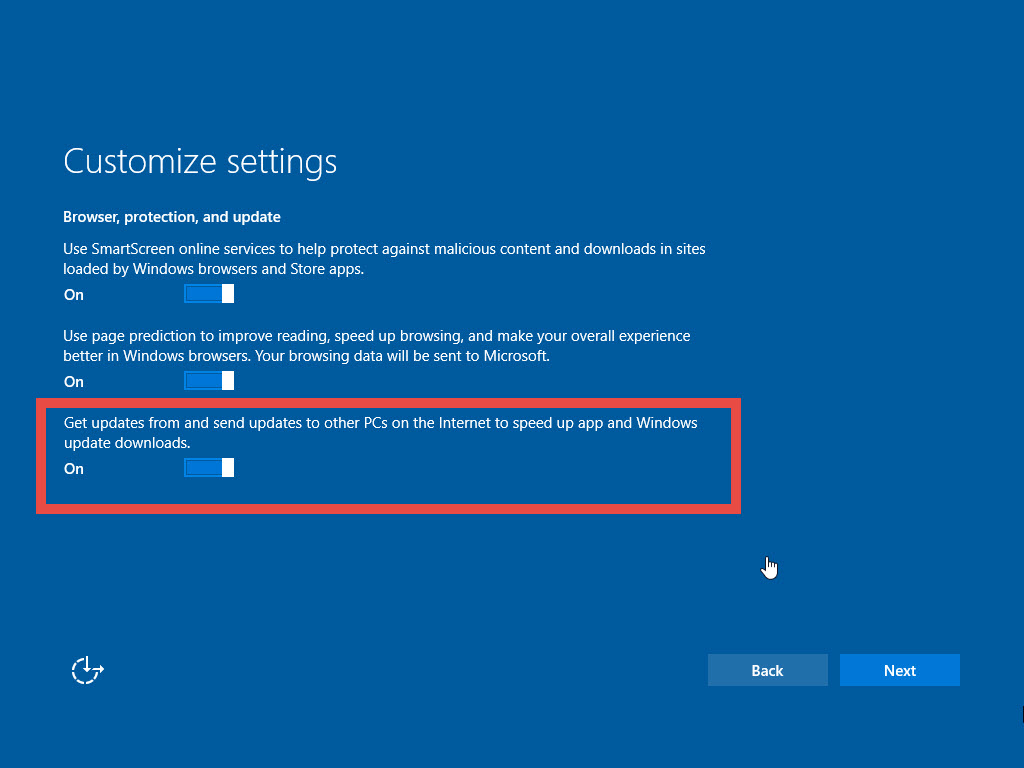This screenshot has width=1024, height=768.
Task: Select the 'Customize settings' heading
Action: 200,161
